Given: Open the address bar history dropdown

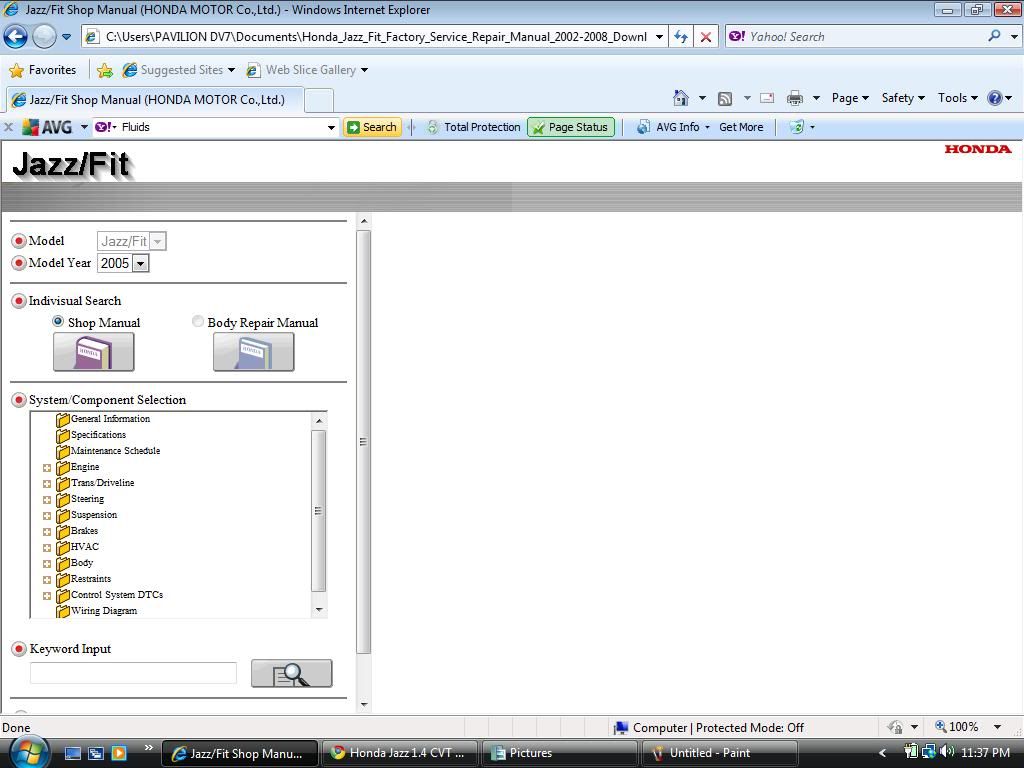Looking at the screenshot, I should [659, 37].
